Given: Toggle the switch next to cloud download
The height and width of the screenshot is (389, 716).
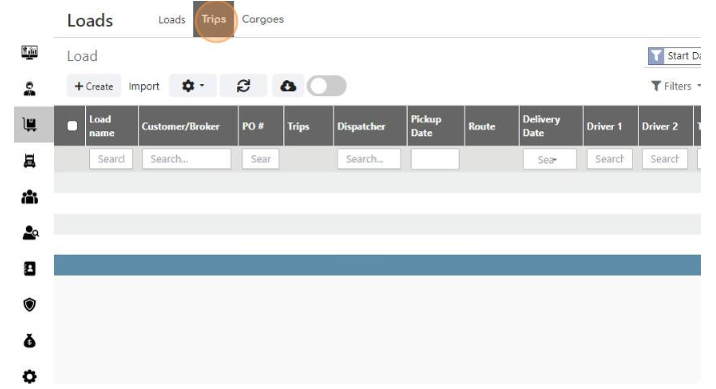Looking at the screenshot, I should point(327,86).
